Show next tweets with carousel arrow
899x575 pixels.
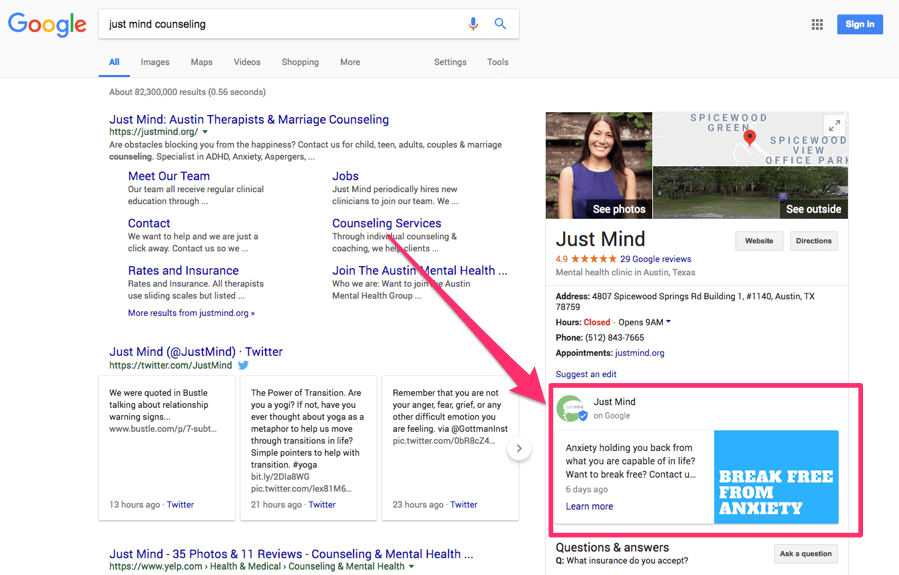[518, 449]
